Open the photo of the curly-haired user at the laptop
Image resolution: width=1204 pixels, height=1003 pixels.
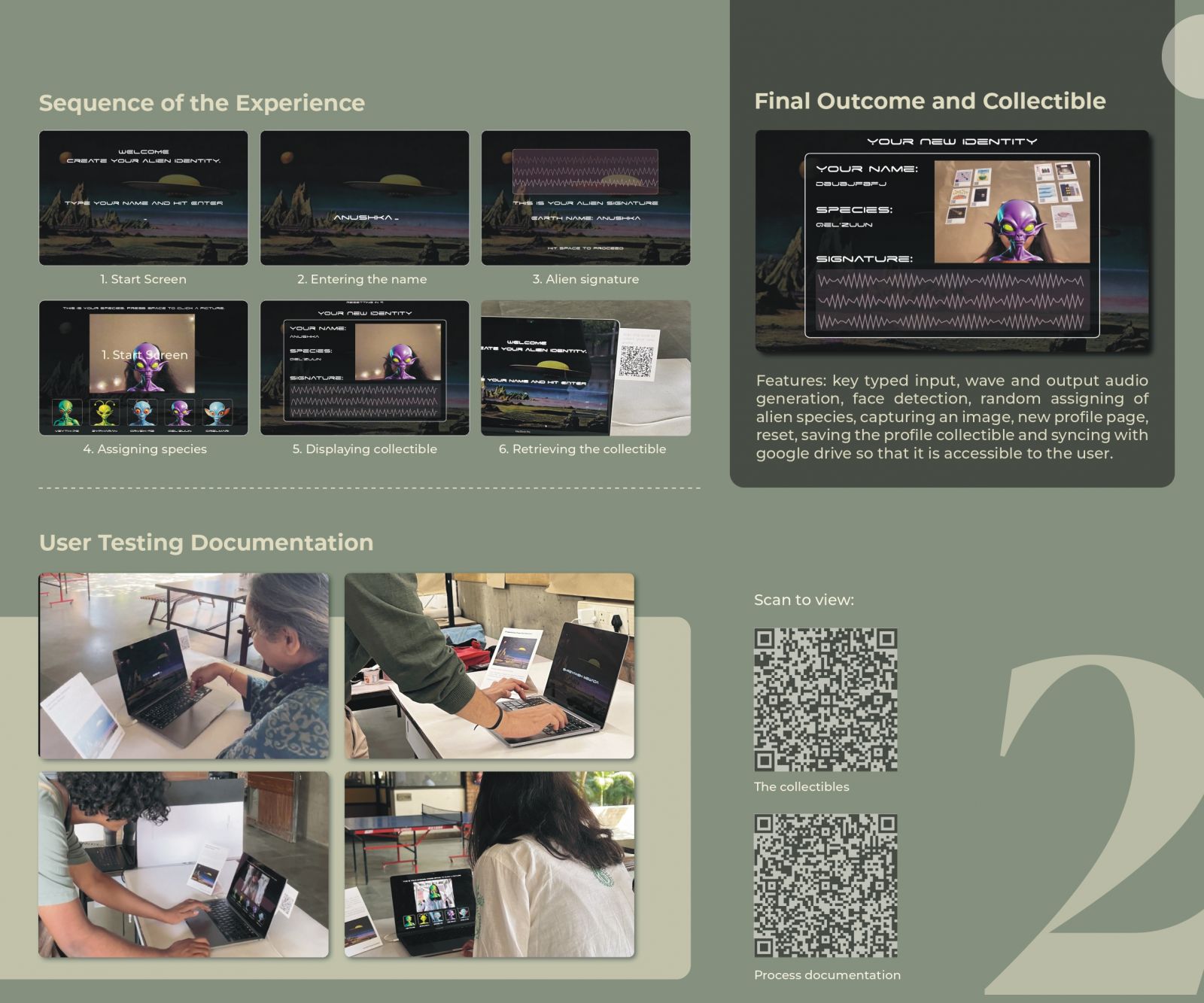[x=184, y=865]
